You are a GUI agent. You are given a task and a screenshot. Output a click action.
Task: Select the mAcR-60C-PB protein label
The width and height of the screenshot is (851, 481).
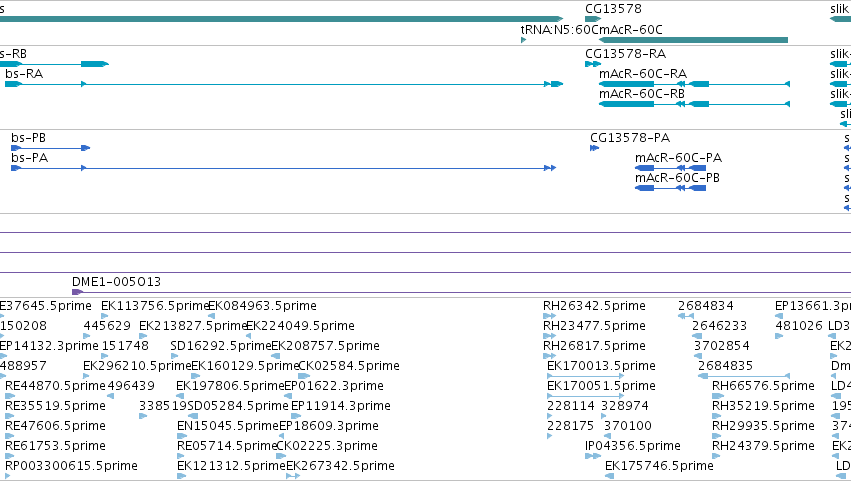click(677, 178)
